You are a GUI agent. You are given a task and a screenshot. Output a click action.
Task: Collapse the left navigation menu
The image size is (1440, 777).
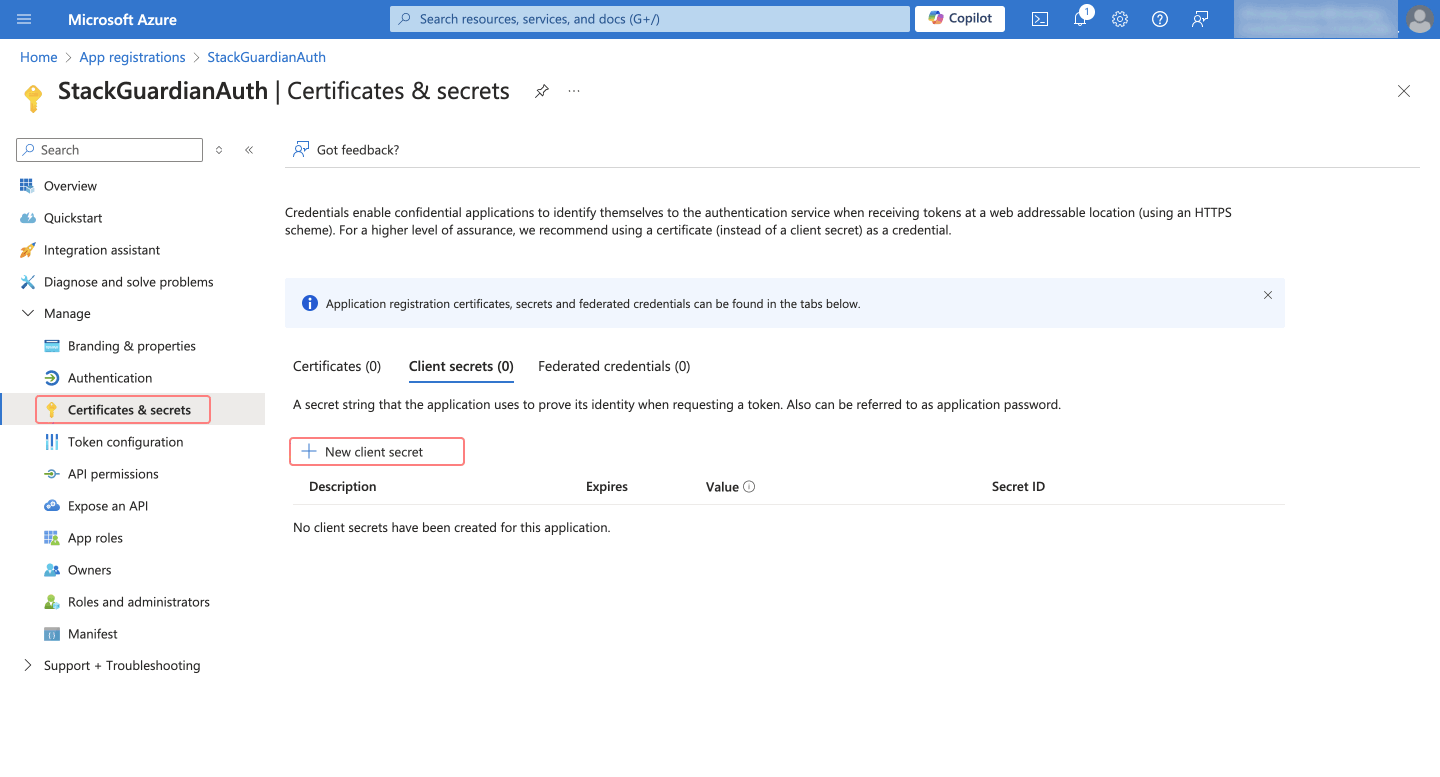249,149
